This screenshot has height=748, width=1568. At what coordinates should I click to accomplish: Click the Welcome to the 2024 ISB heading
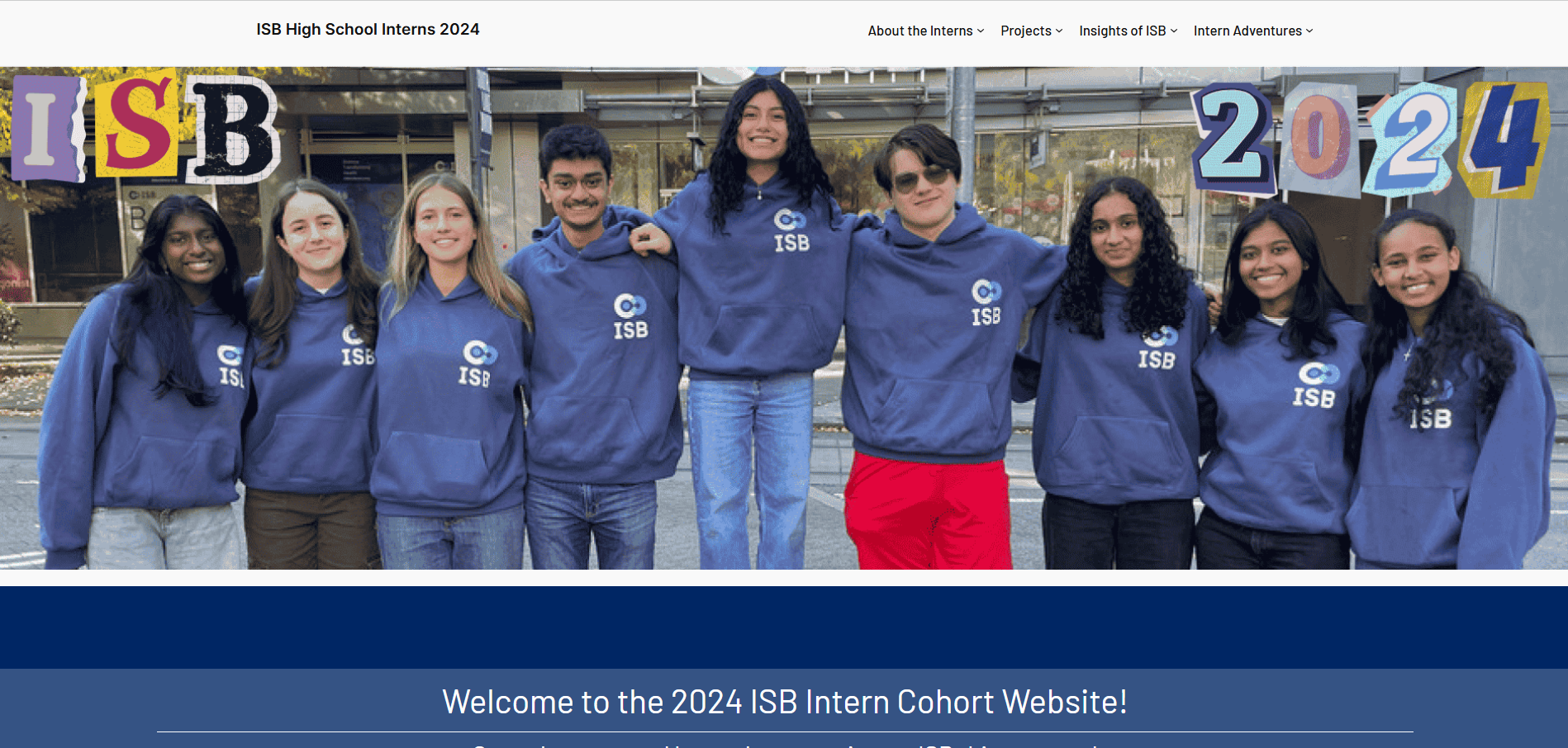[784, 702]
